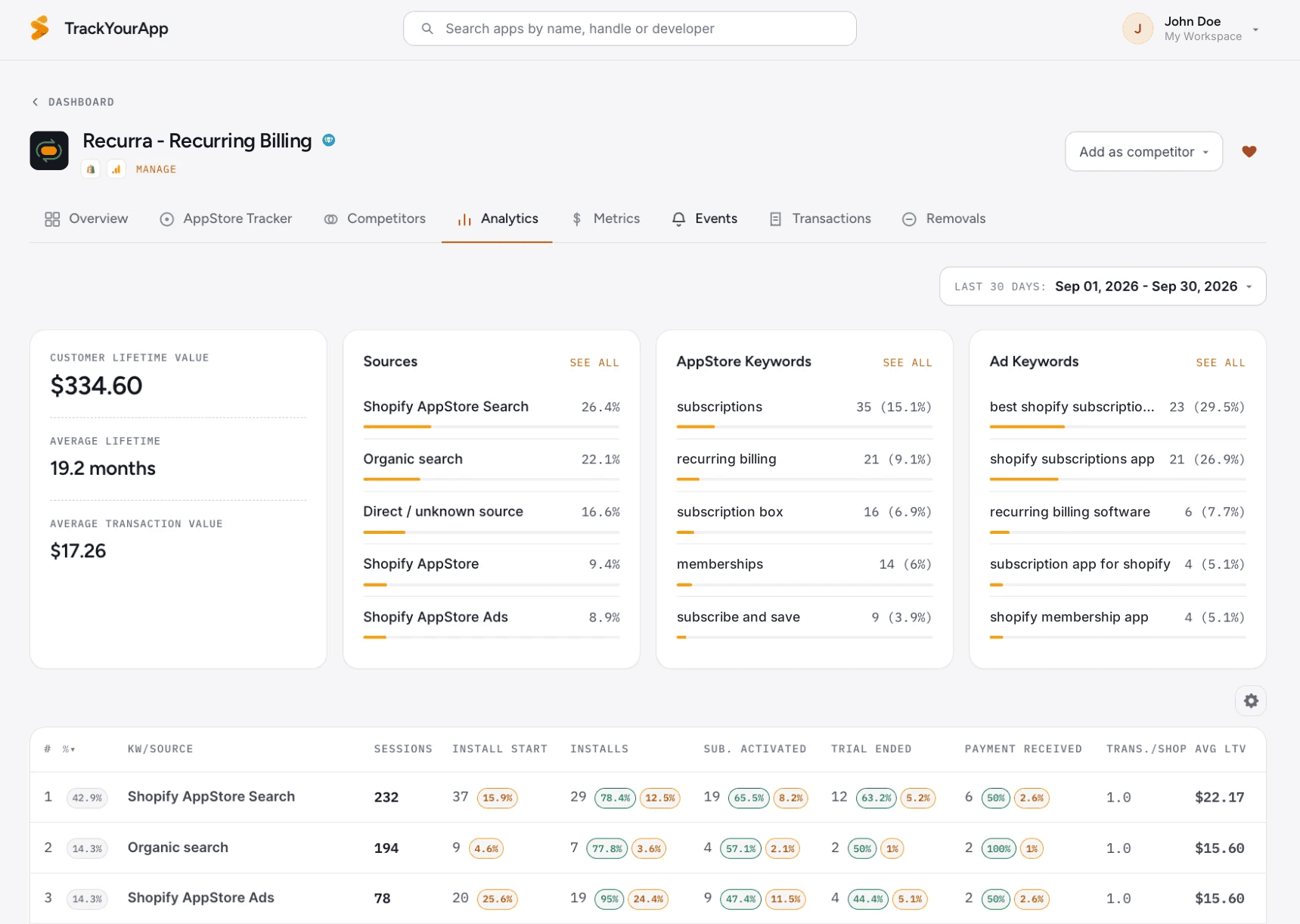Click the verified badge next to Recurra title
The width and height of the screenshot is (1300, 924).
tap(329, 140)
